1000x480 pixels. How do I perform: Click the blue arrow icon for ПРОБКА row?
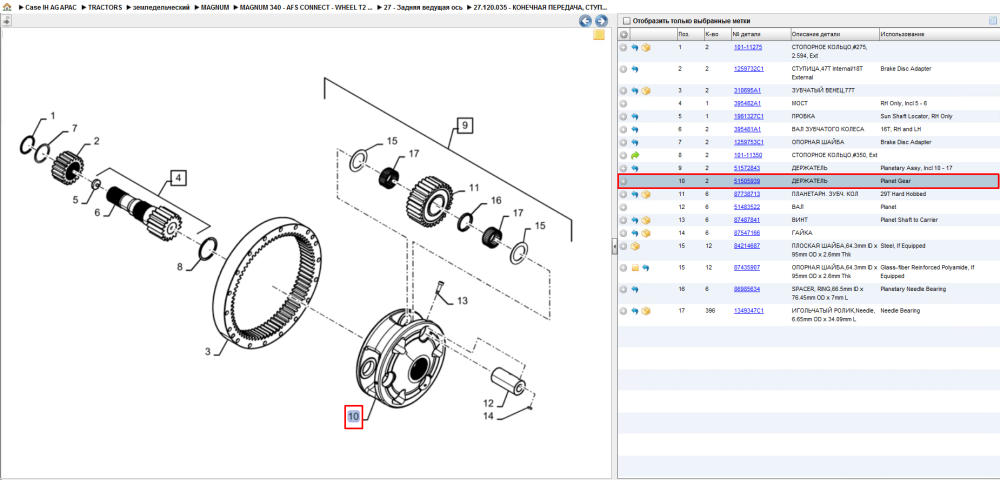click(x=635, y=117)
